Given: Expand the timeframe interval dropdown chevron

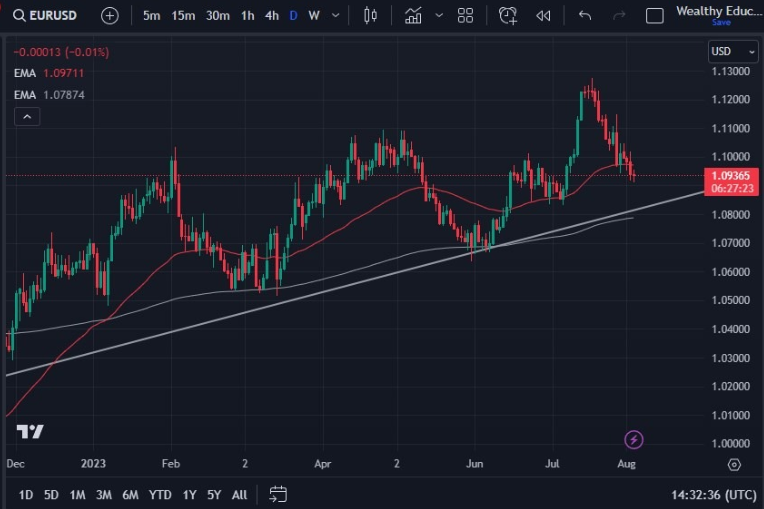Looking at the screenshot, I should (335, 15).
